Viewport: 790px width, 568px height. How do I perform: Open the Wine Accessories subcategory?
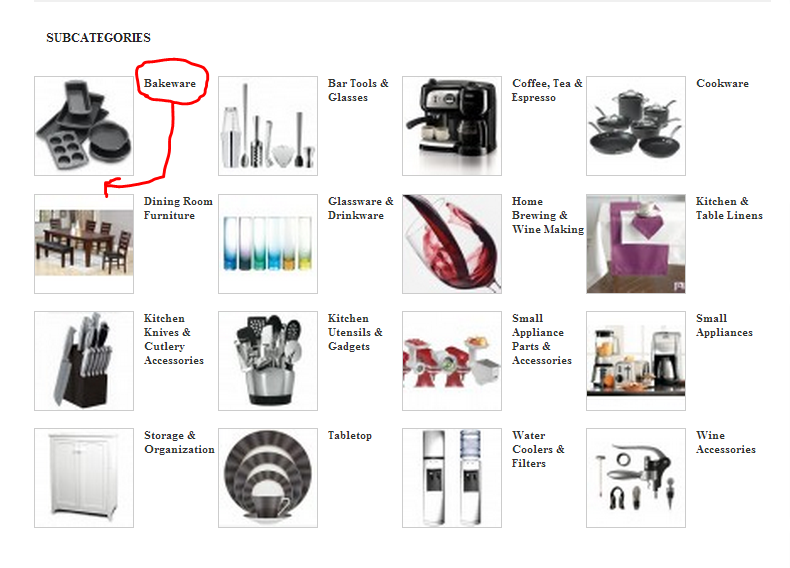point(726,442)
